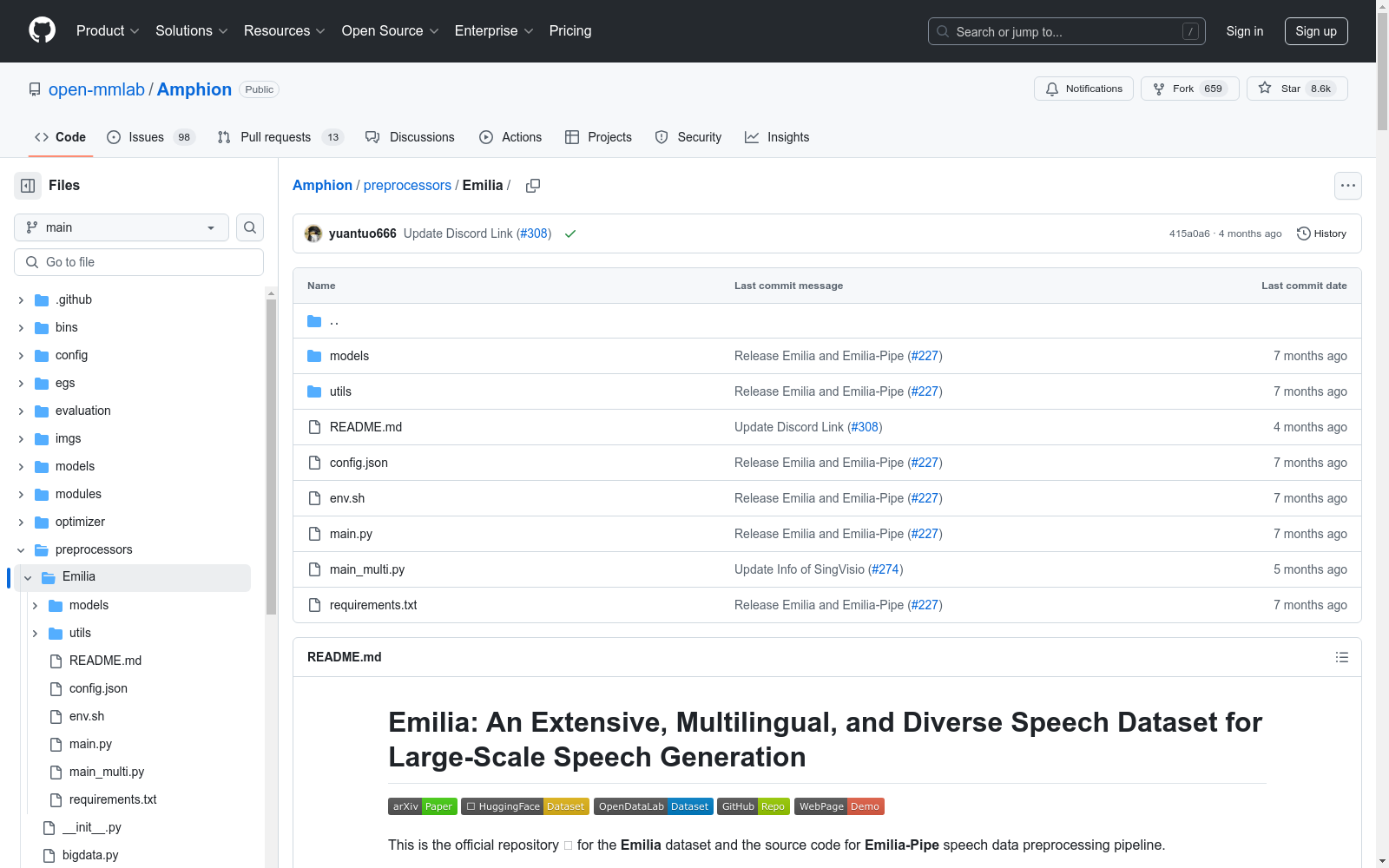Click the Sign up button
The width and height of the screenshot is (1389, 868).
1316,31
